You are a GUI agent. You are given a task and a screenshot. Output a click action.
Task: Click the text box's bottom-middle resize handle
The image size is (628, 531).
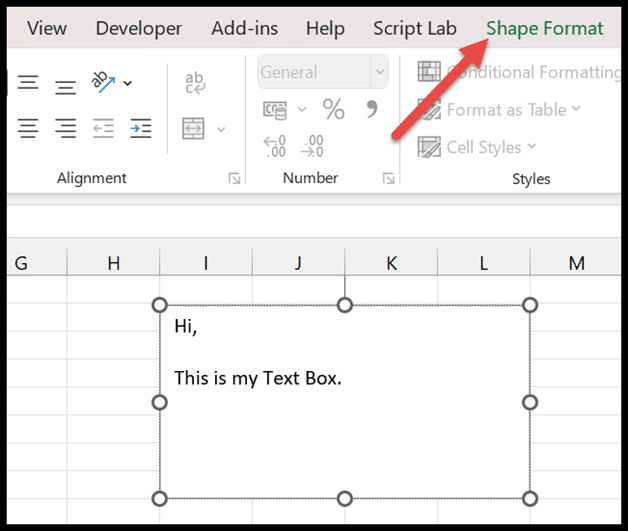(345, 499)
